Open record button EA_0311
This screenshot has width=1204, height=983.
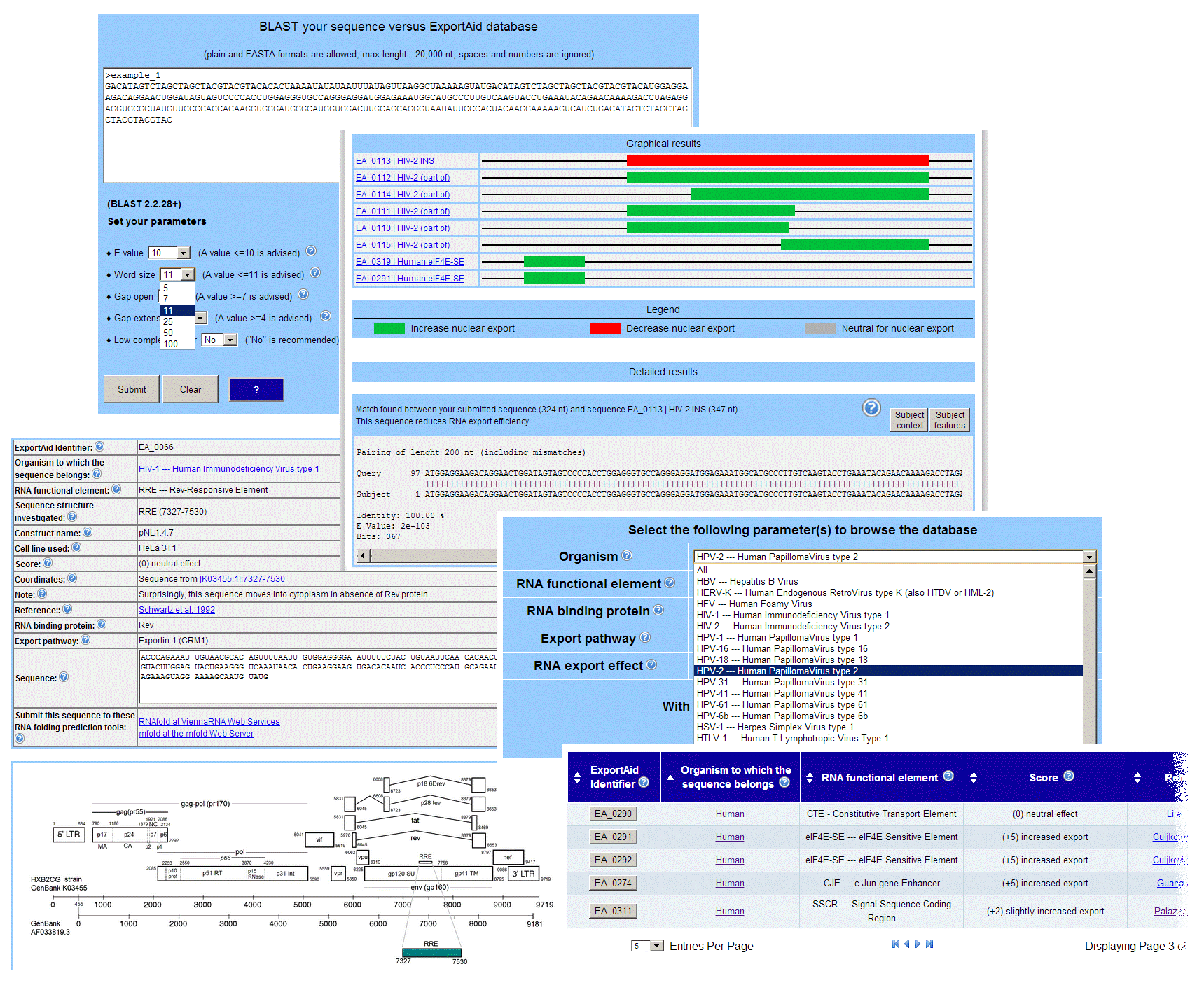(613, 911)
